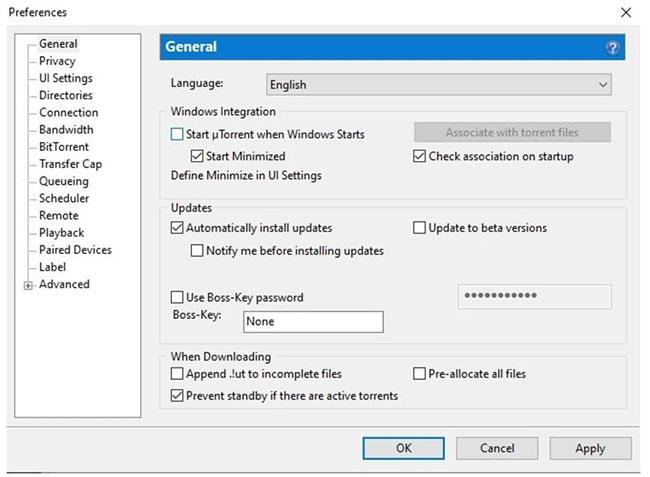Close the Preferences window
The image size is (650, 477).
626,12
